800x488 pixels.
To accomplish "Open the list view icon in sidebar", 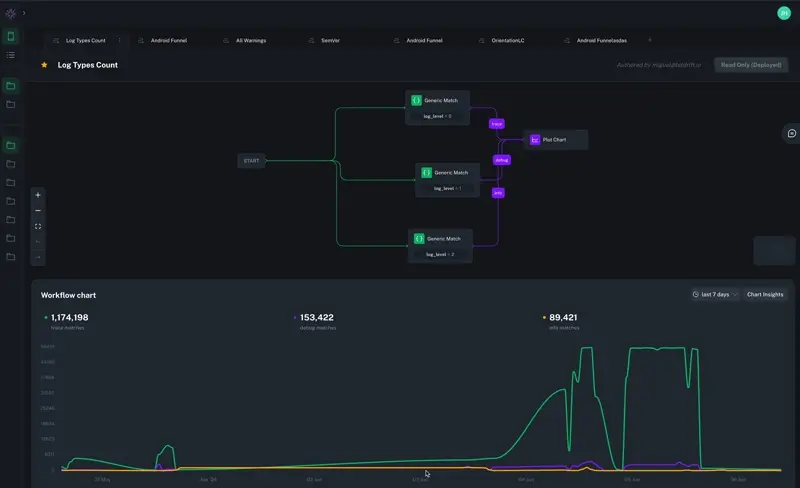I will point(11,55).
